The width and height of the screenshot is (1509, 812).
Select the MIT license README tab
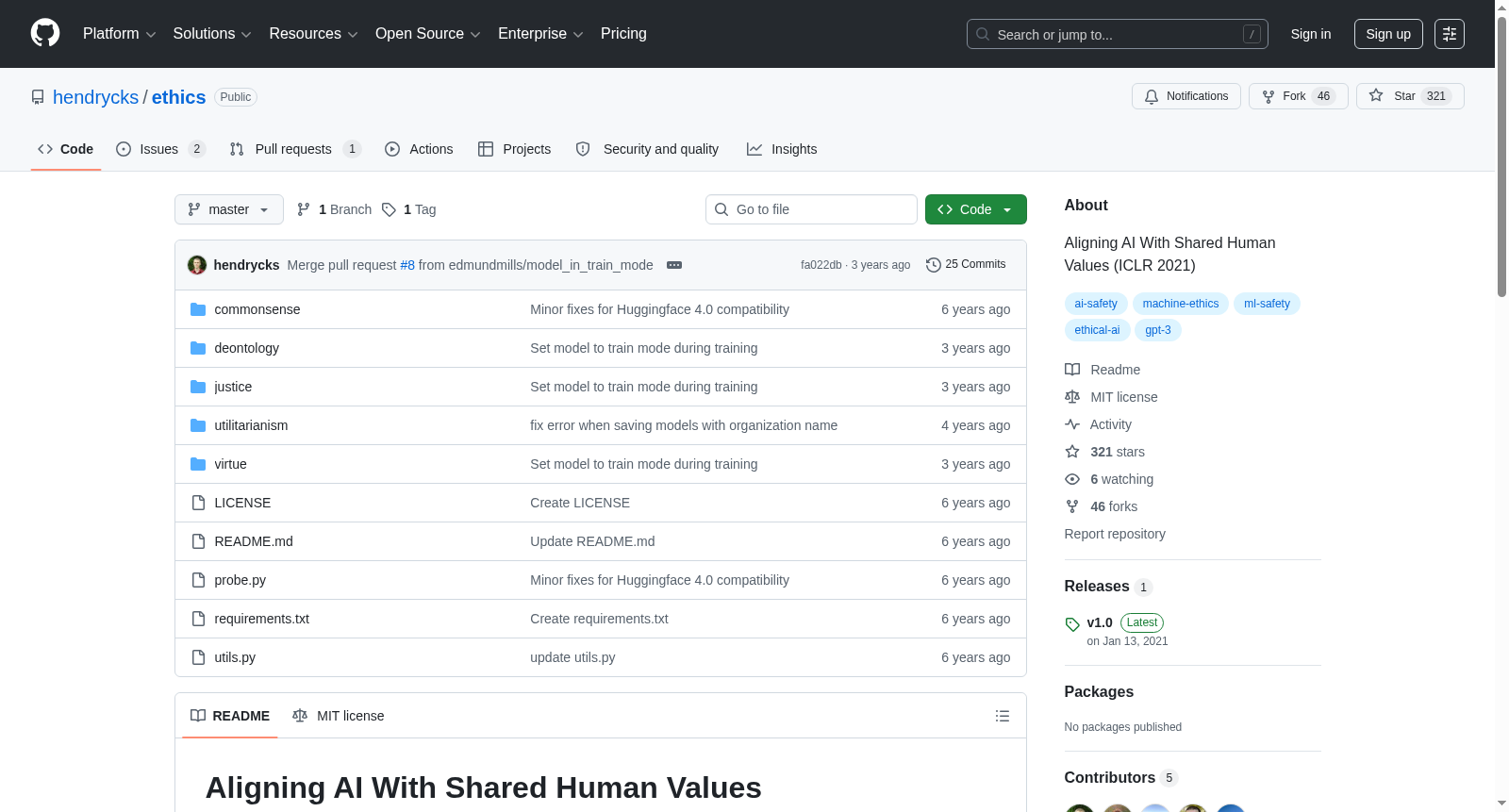click(339, 716)
